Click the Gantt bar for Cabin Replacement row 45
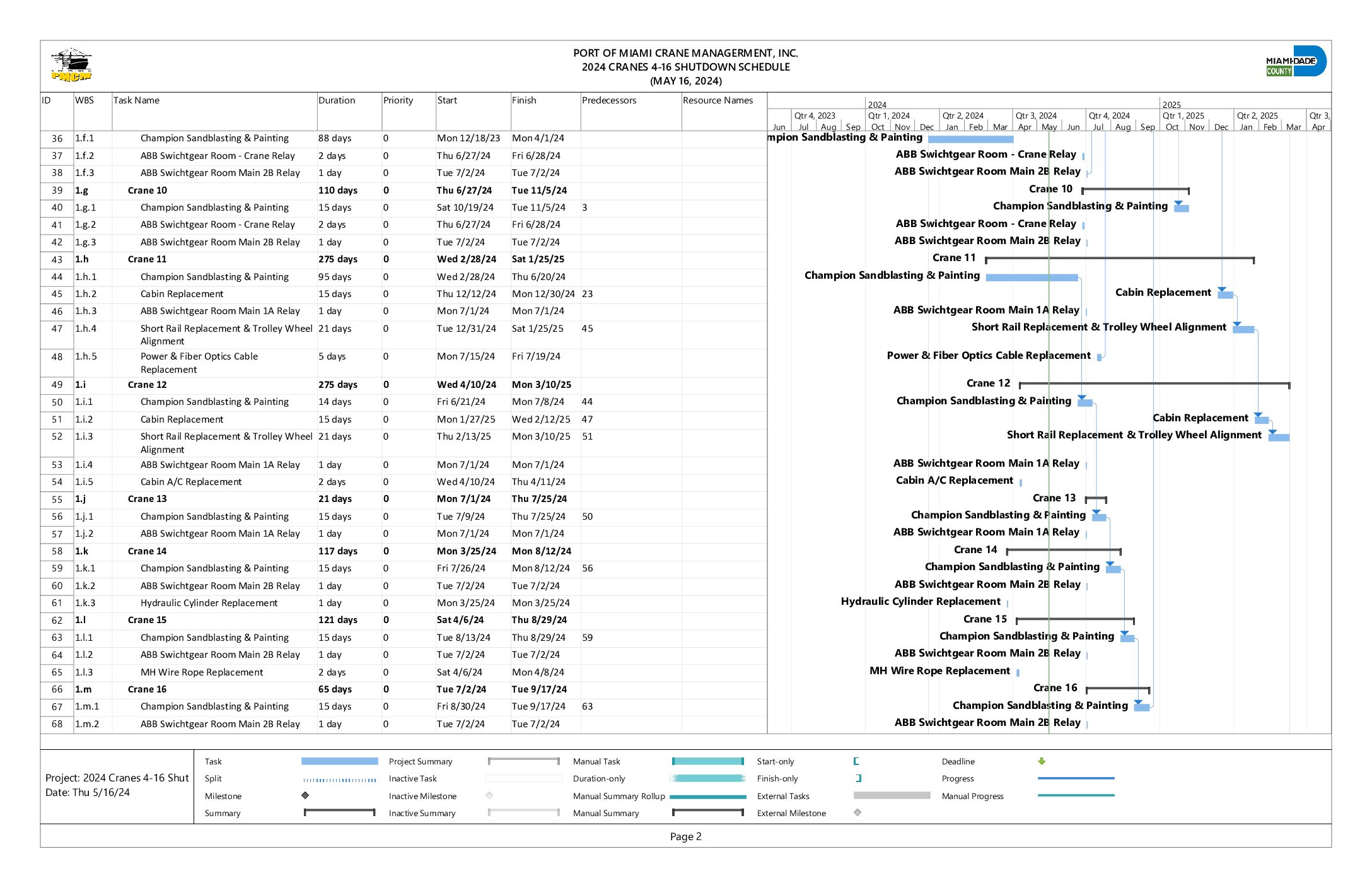 coord(1225,295)
